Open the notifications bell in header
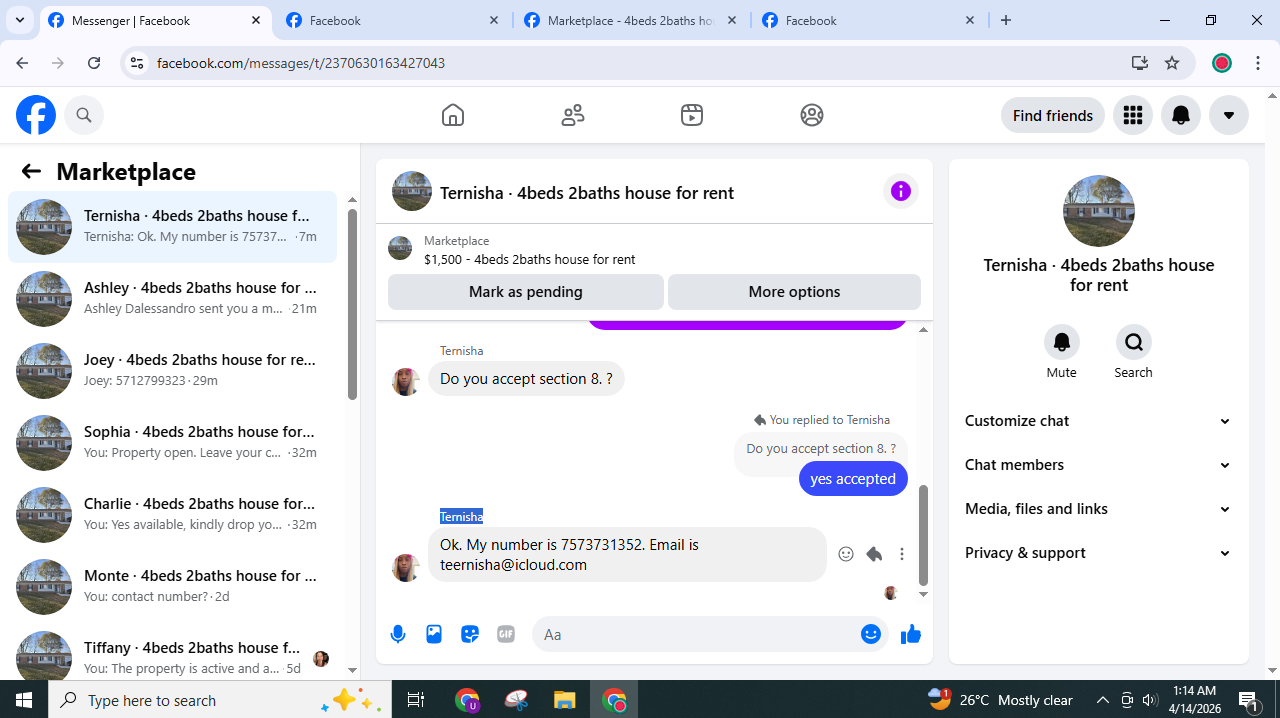Image resolution: width=1280 pixels, height=718 pixels. pyautogui.click(x=1181, y=115)
